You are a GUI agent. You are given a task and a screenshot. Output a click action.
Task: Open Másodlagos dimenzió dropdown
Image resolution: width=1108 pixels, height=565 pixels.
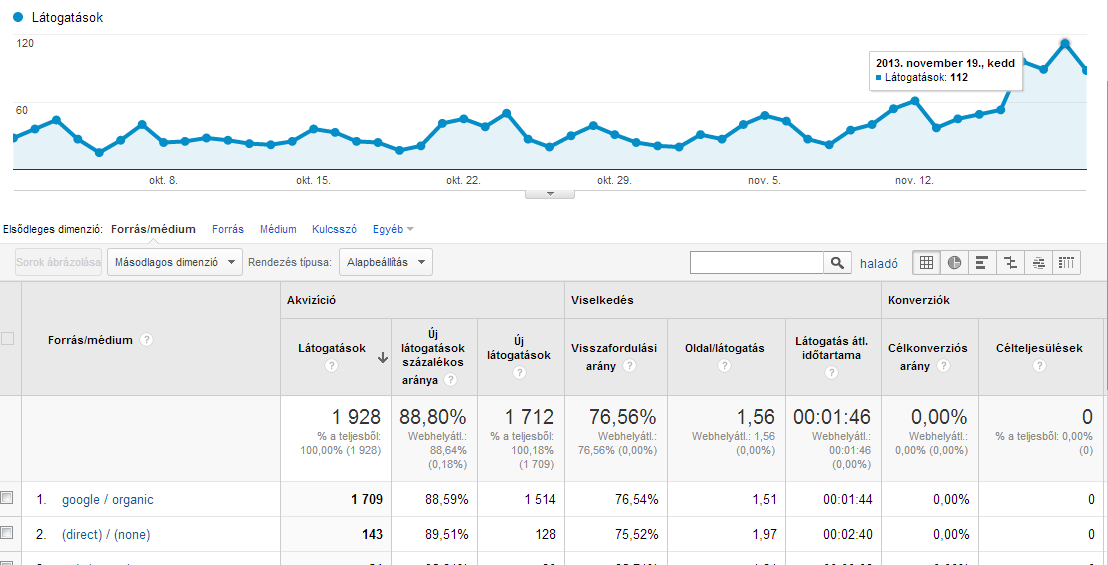pos(175,262)
